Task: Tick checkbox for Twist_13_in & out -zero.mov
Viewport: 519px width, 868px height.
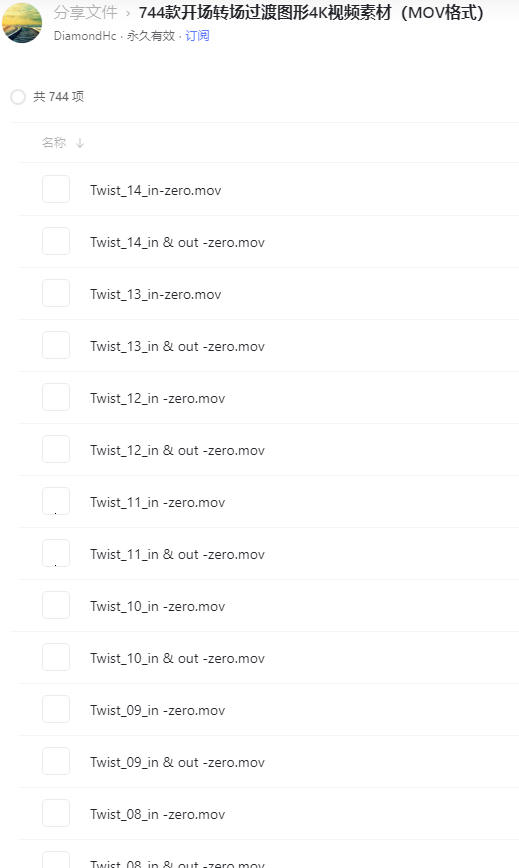Action: coord(56,345)
